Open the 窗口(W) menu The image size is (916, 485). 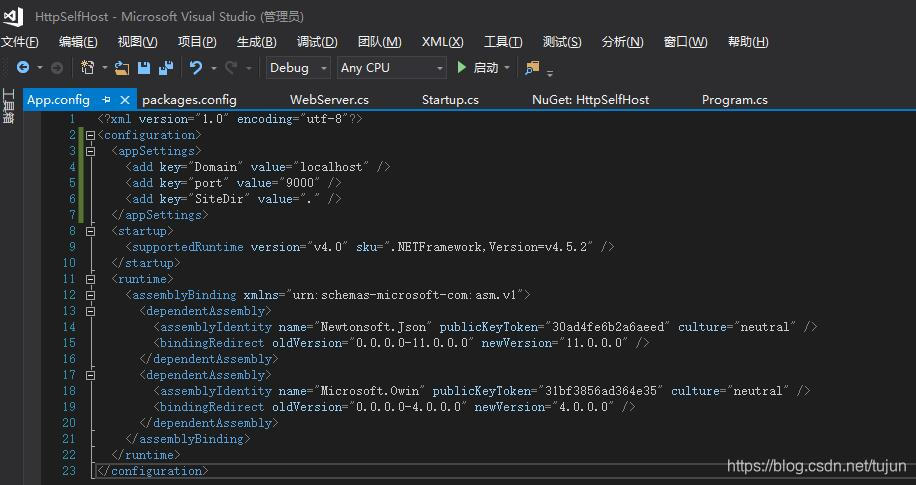point(686,42)
